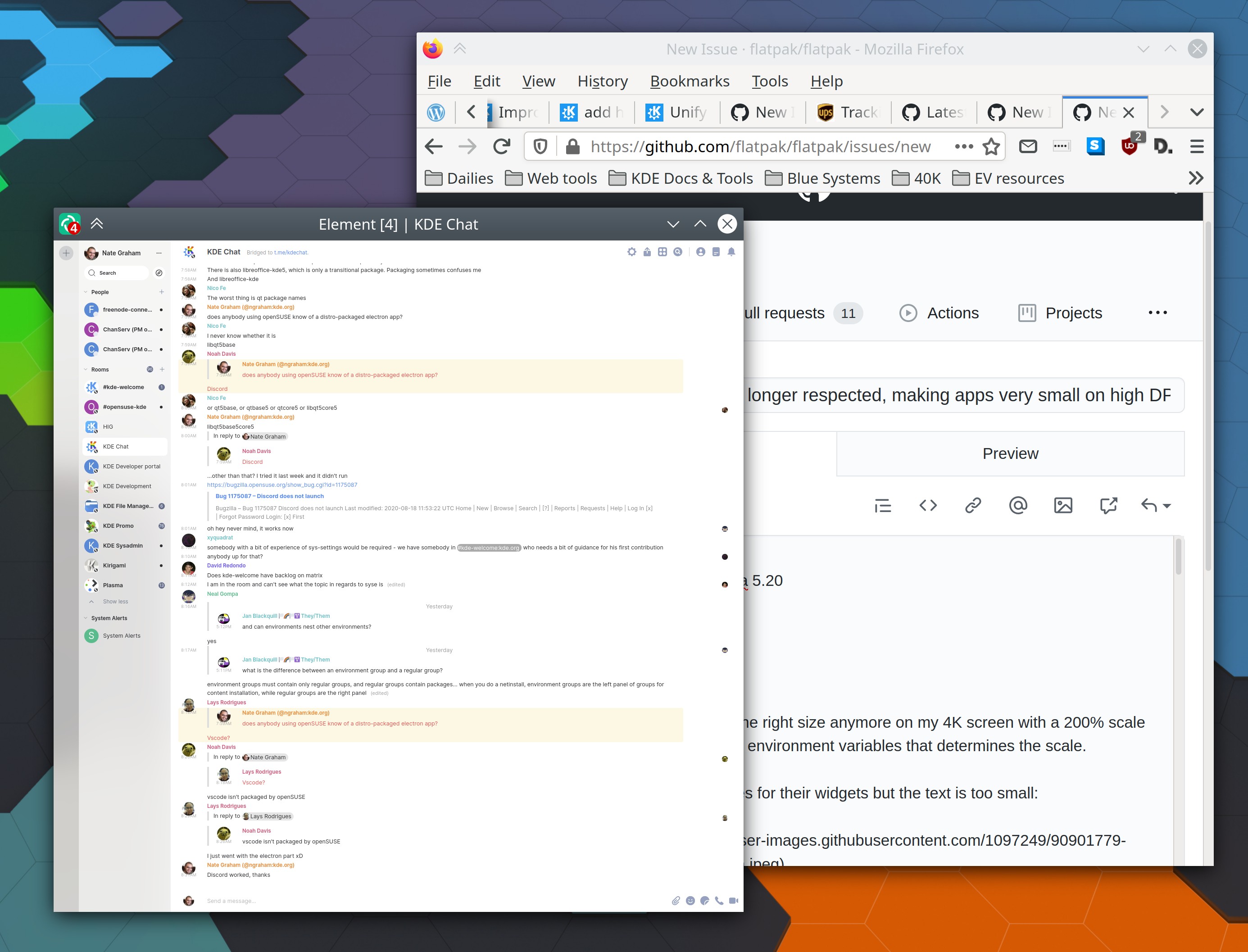This screenshot has height=952, width=1248.
Task: Open the #kde-welcome room
Action: click(123, 387)
